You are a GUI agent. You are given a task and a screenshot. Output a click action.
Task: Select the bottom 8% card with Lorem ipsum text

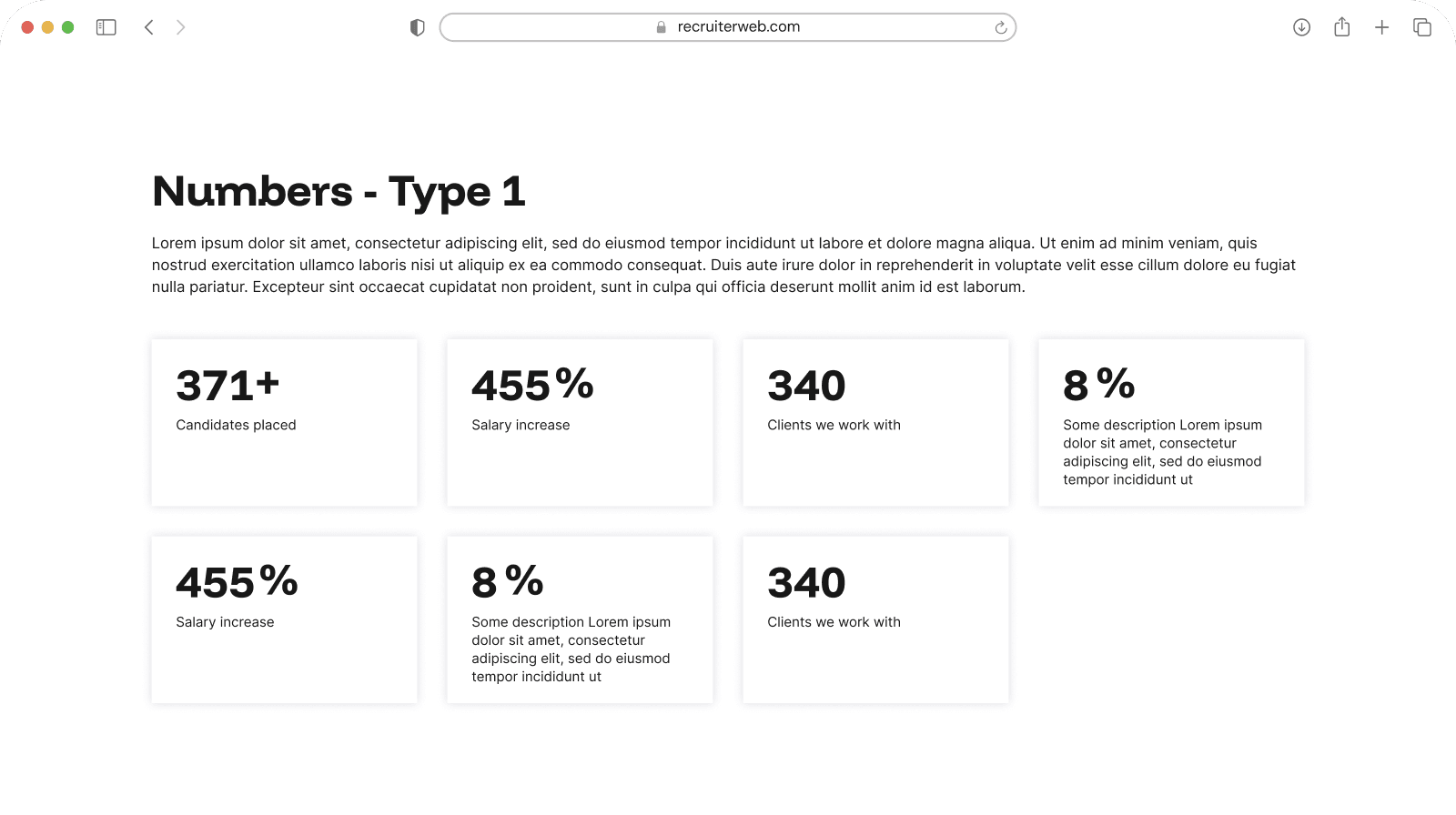point(580,619)
